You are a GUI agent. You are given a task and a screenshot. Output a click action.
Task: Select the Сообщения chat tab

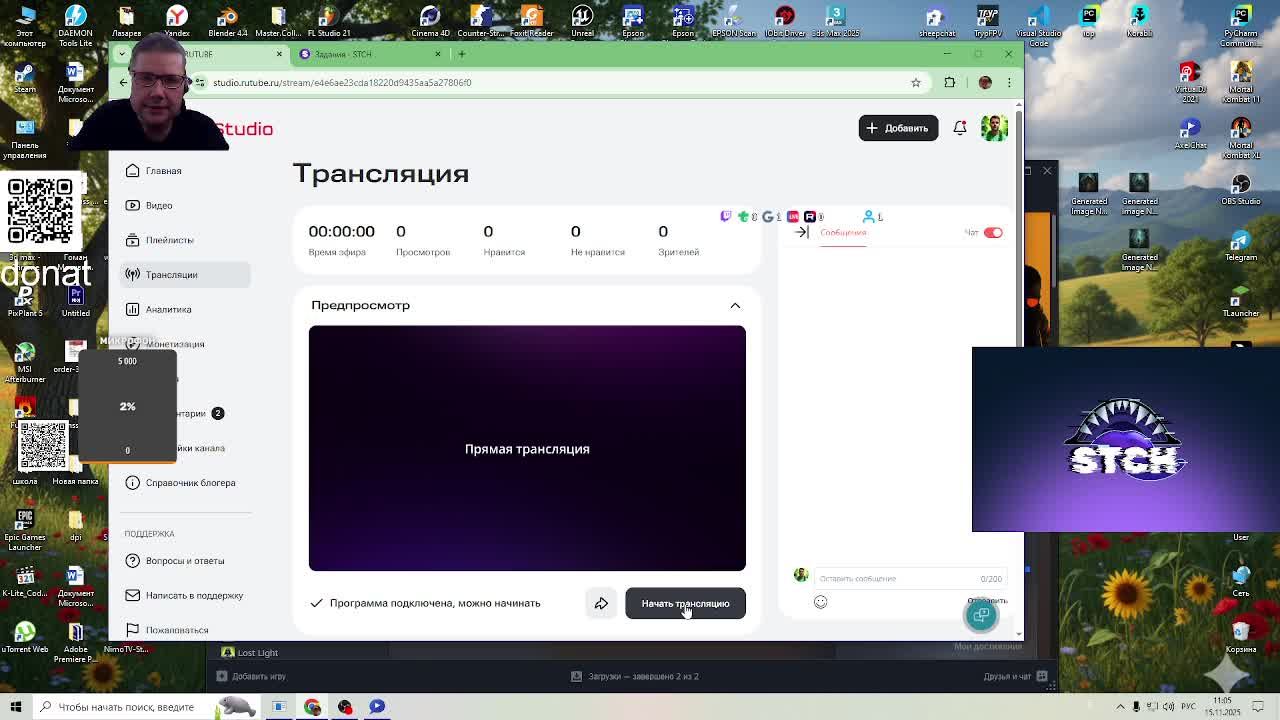coord(843,232)
